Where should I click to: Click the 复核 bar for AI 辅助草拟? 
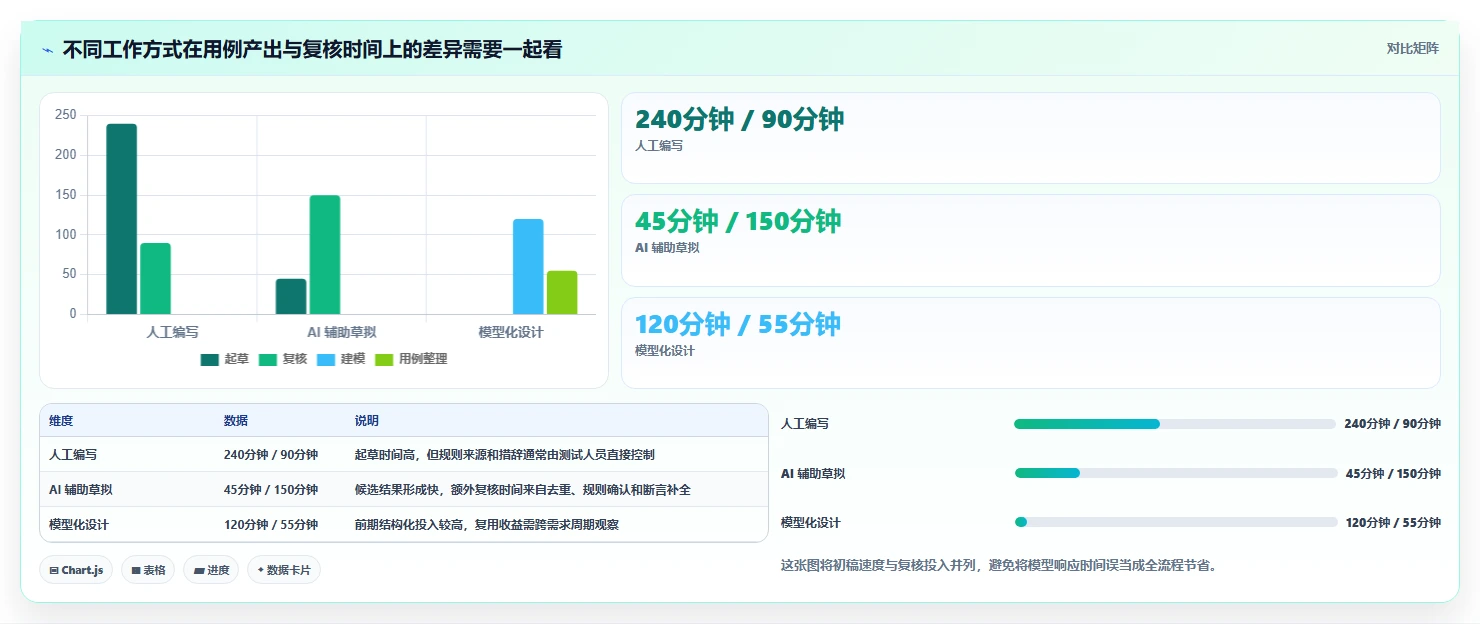coord(325,255)
